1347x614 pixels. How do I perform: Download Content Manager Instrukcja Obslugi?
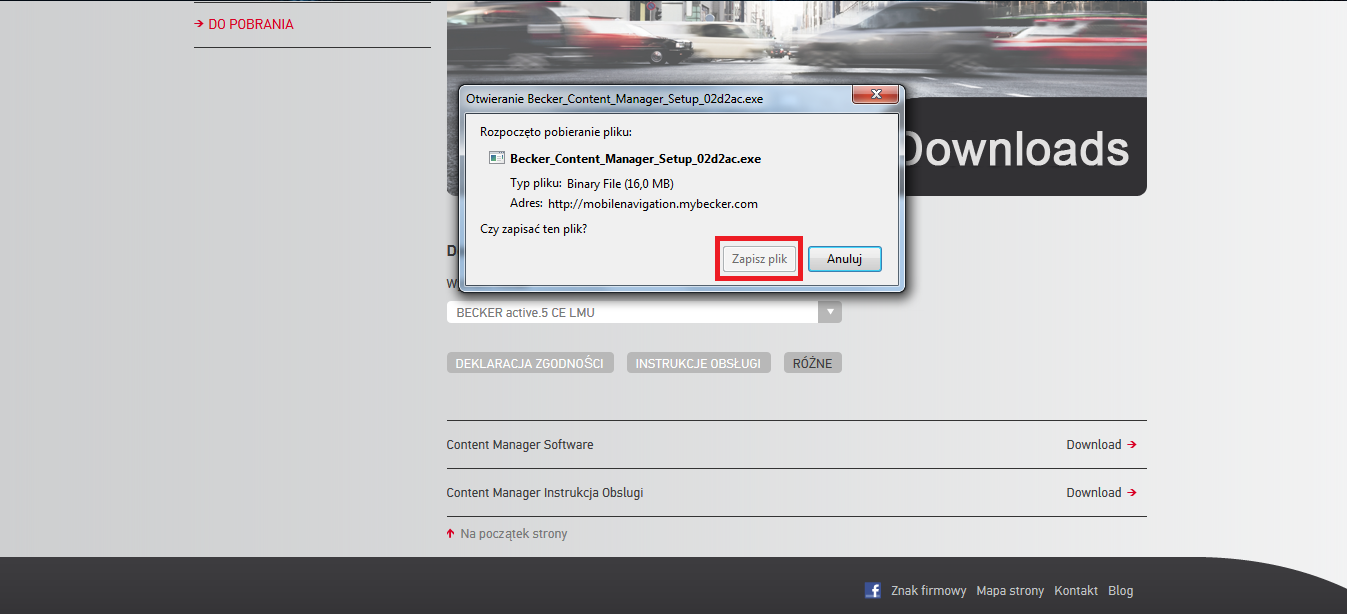(x=1101, y=493)
